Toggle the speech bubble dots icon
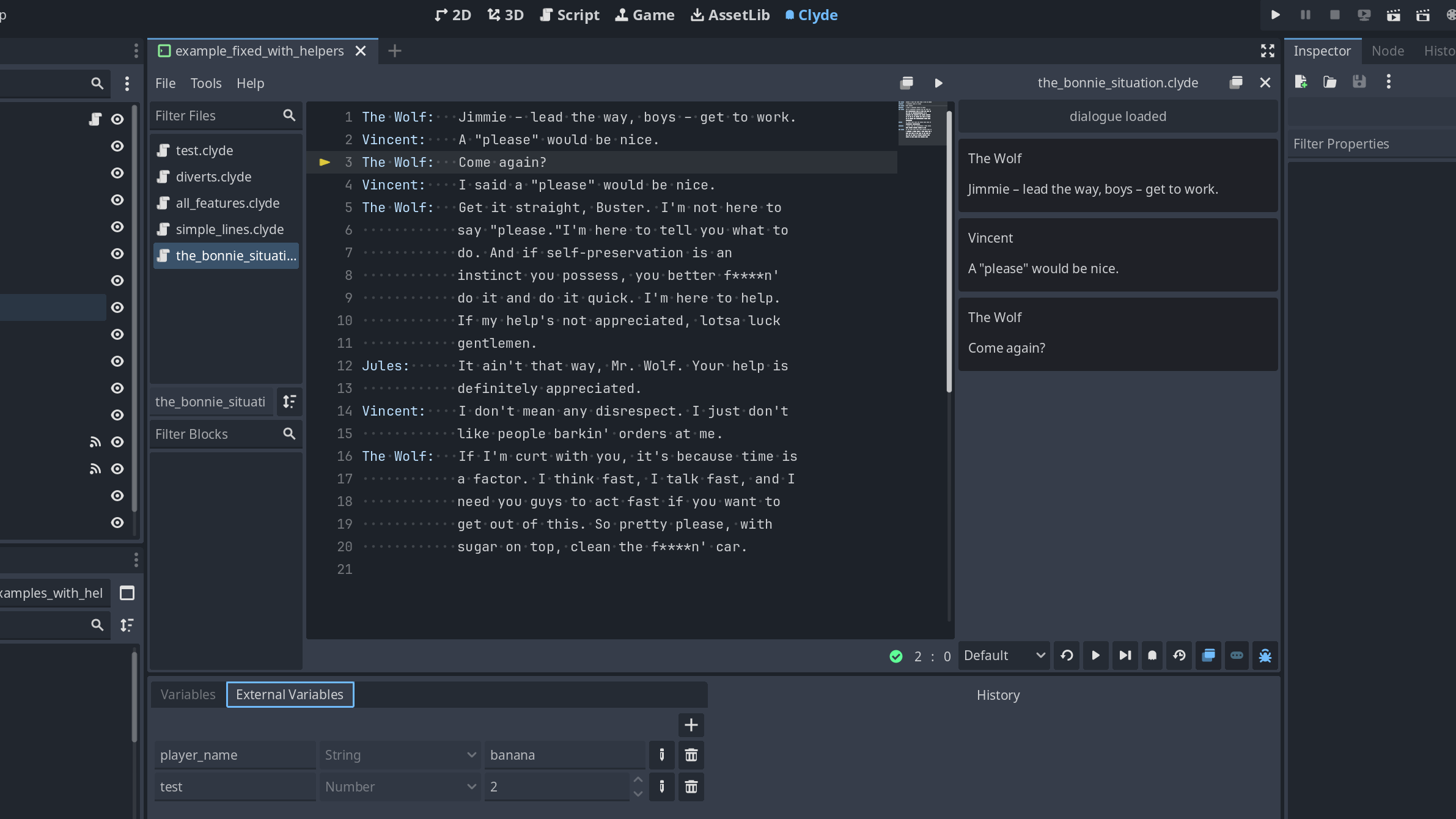 tap(1237, 655)
